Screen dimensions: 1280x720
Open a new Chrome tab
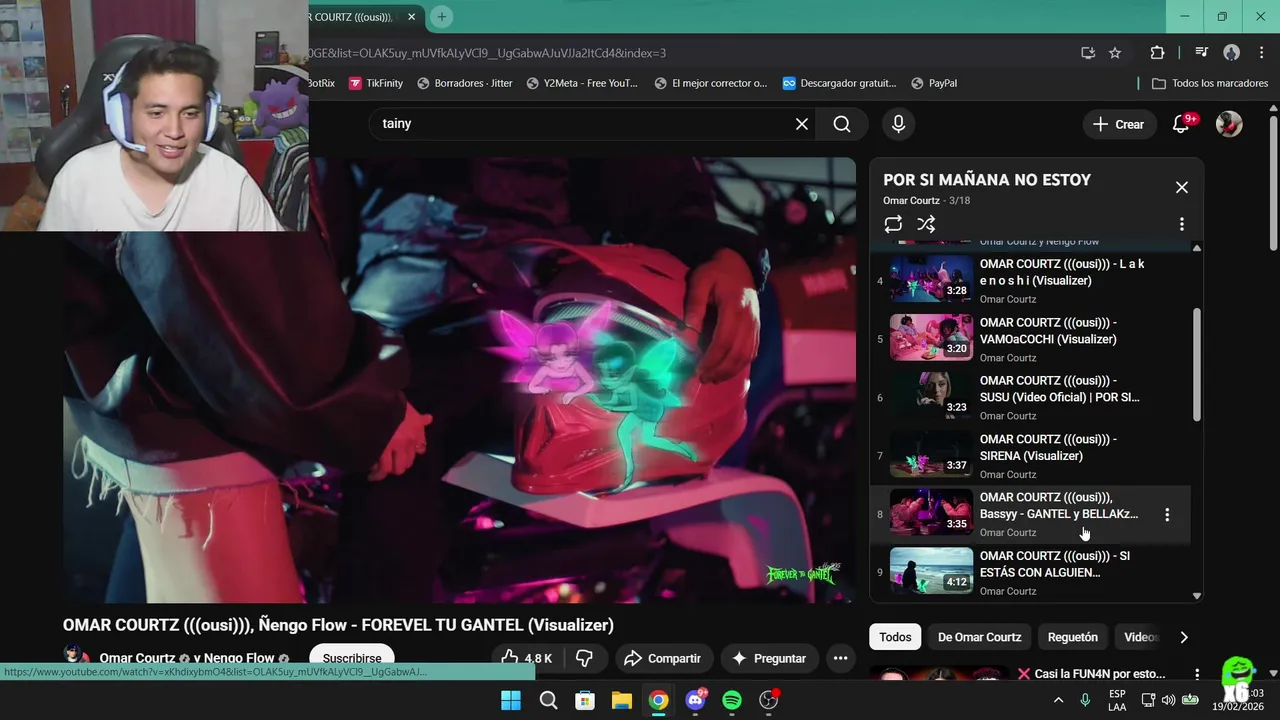click(x=441, y=17)
